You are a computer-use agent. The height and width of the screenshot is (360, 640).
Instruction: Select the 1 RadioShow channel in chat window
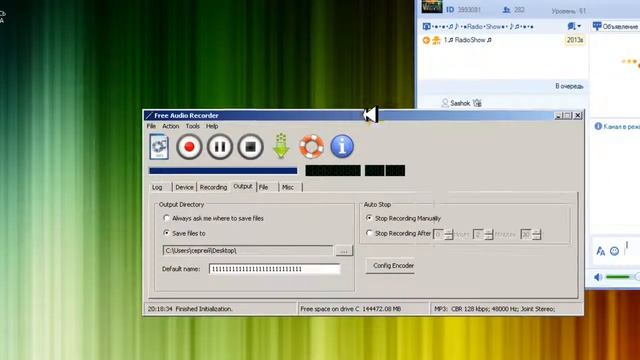(x=467, y=40)
